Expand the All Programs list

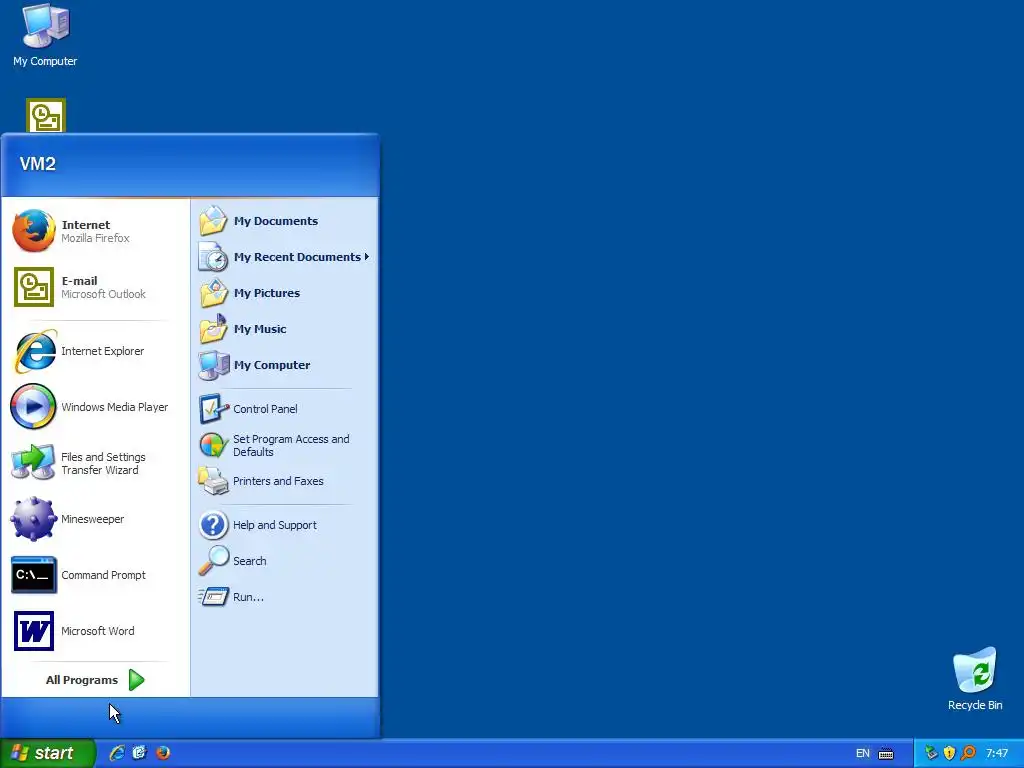click(95, 680)
